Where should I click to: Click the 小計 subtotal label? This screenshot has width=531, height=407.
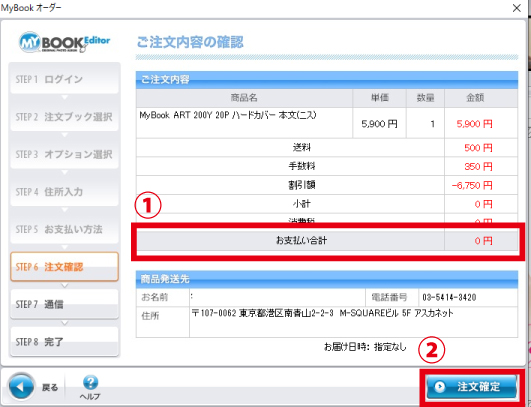(x=301, y=204)
